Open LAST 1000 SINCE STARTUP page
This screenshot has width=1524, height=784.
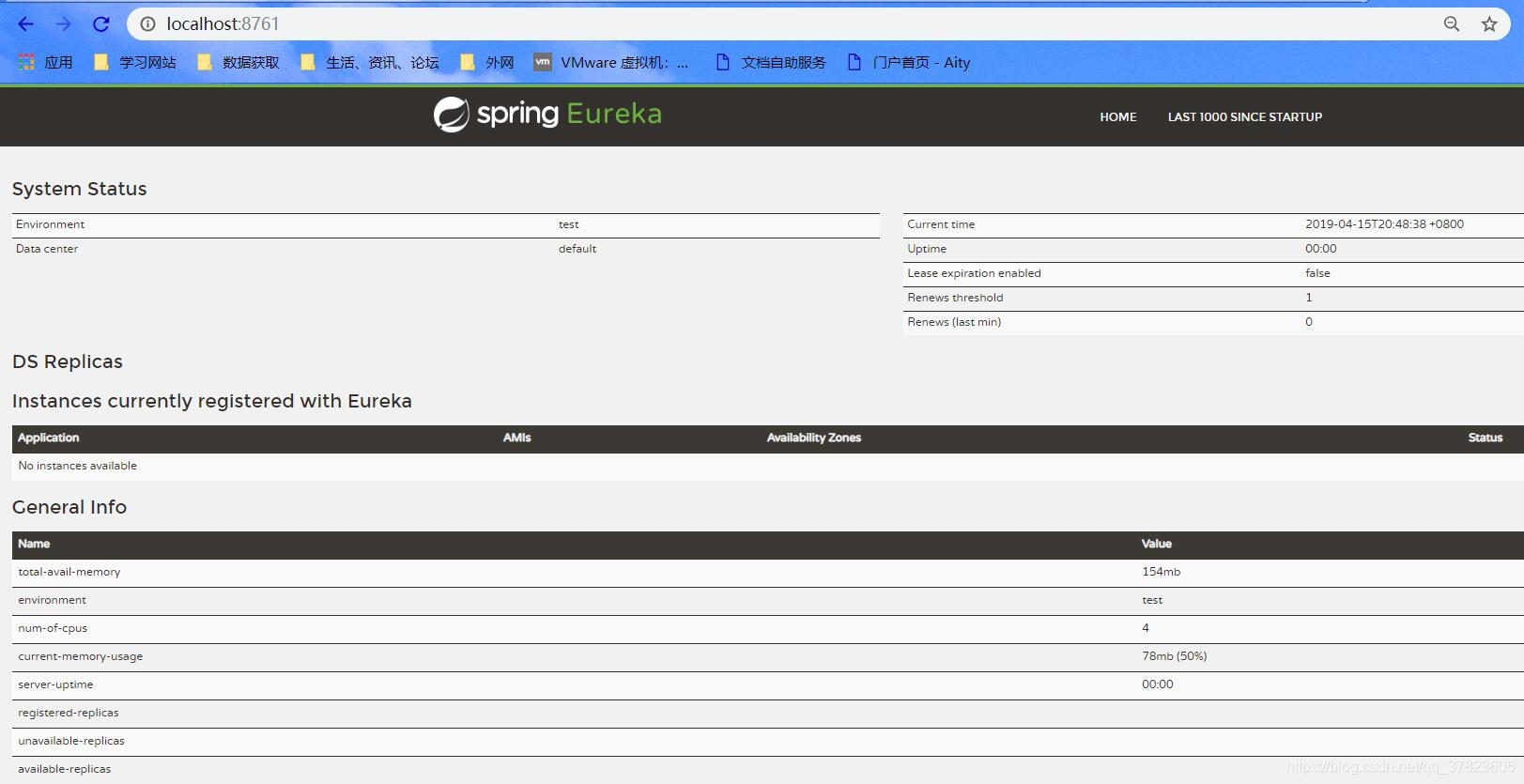tap(1245, 117)
